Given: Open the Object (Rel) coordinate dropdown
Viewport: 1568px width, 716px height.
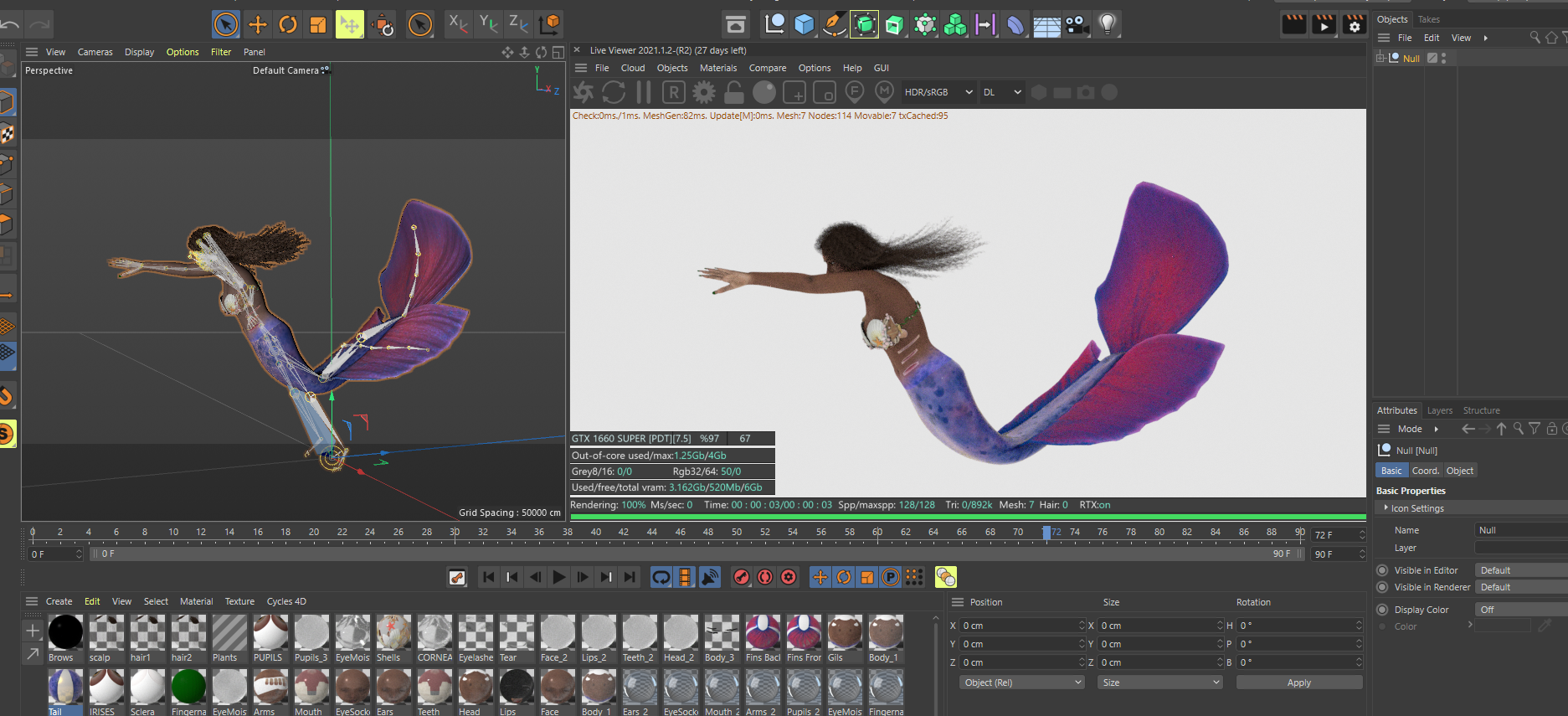Looking at the screenshot, I should [x=1022, y=683].
